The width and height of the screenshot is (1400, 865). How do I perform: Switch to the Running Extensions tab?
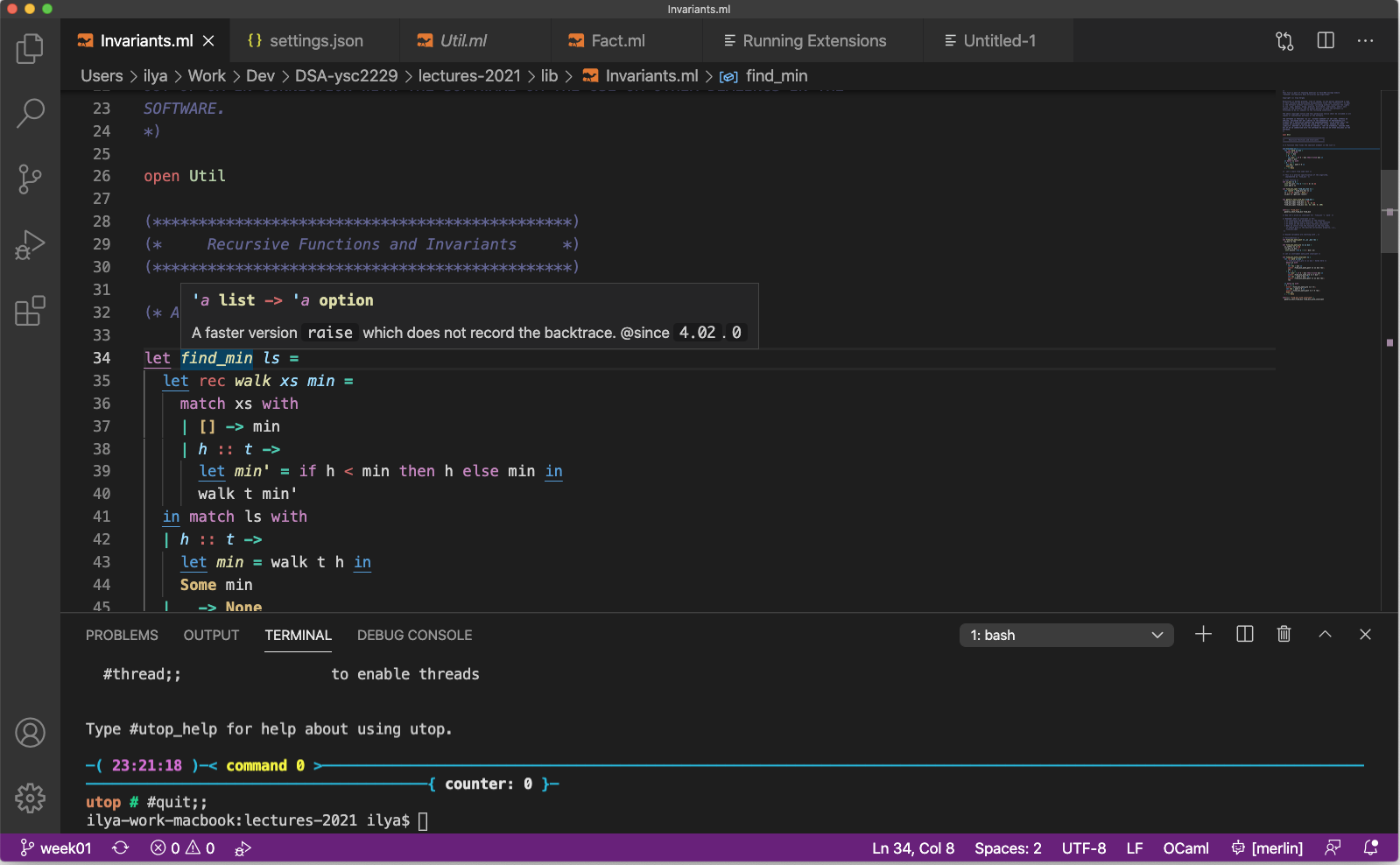[x=813, y=41]
